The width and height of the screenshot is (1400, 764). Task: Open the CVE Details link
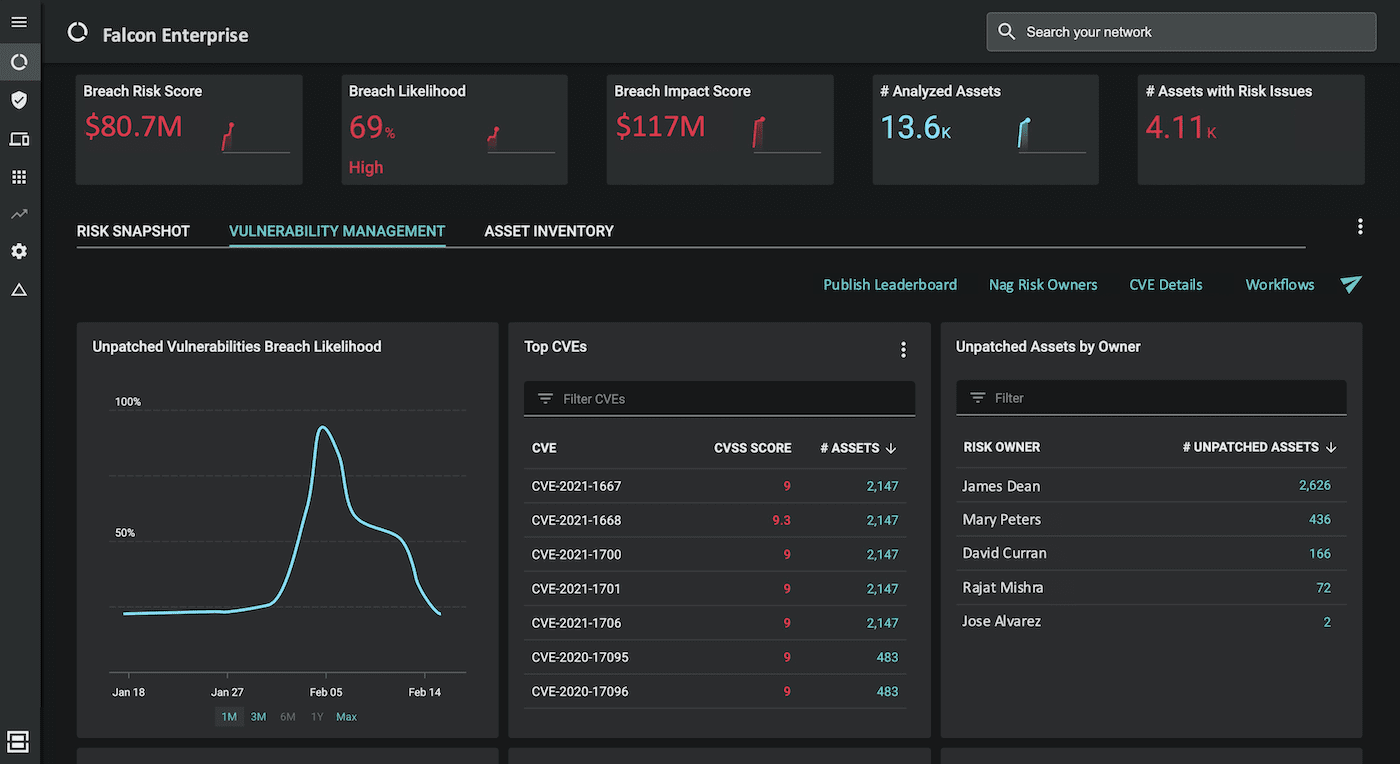[1166, 285]
